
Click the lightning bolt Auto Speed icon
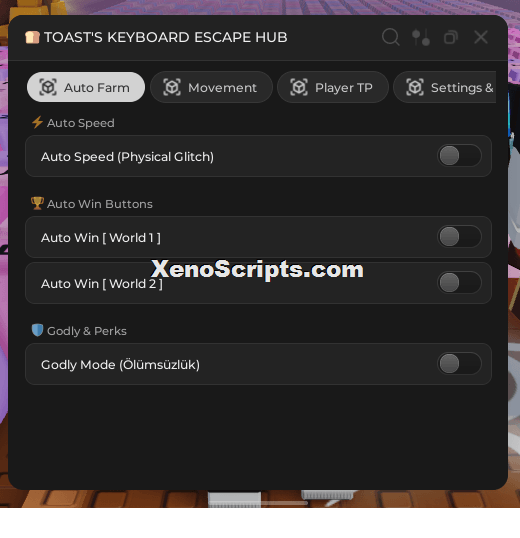coord(37,122)
